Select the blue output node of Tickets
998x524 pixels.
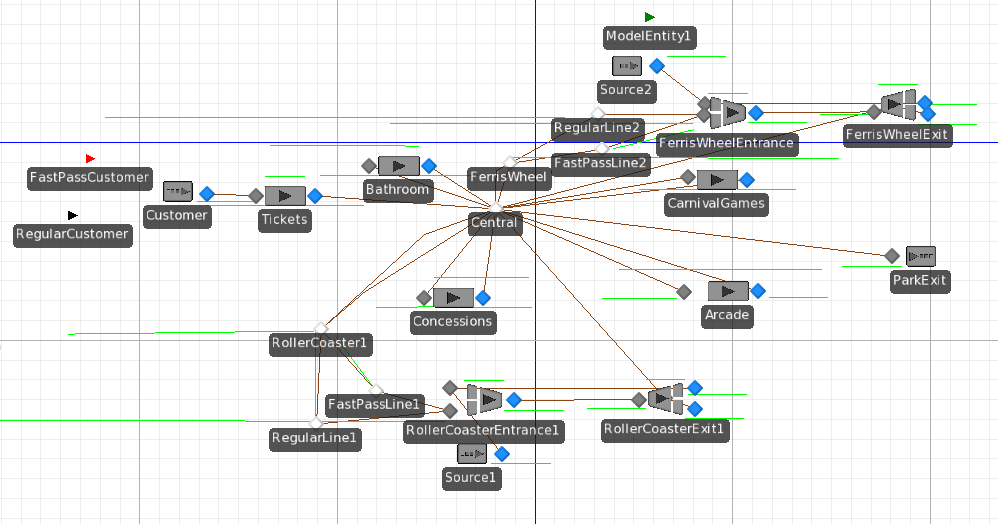315,196
